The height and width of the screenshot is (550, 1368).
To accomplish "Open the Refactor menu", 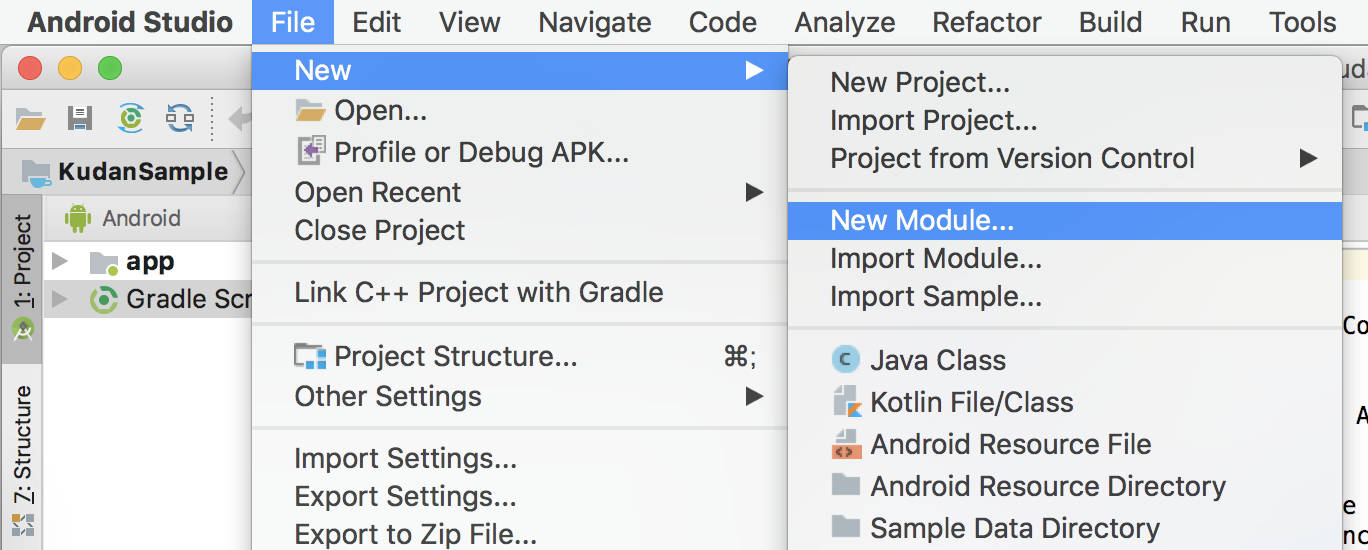I will click(987, 22).
